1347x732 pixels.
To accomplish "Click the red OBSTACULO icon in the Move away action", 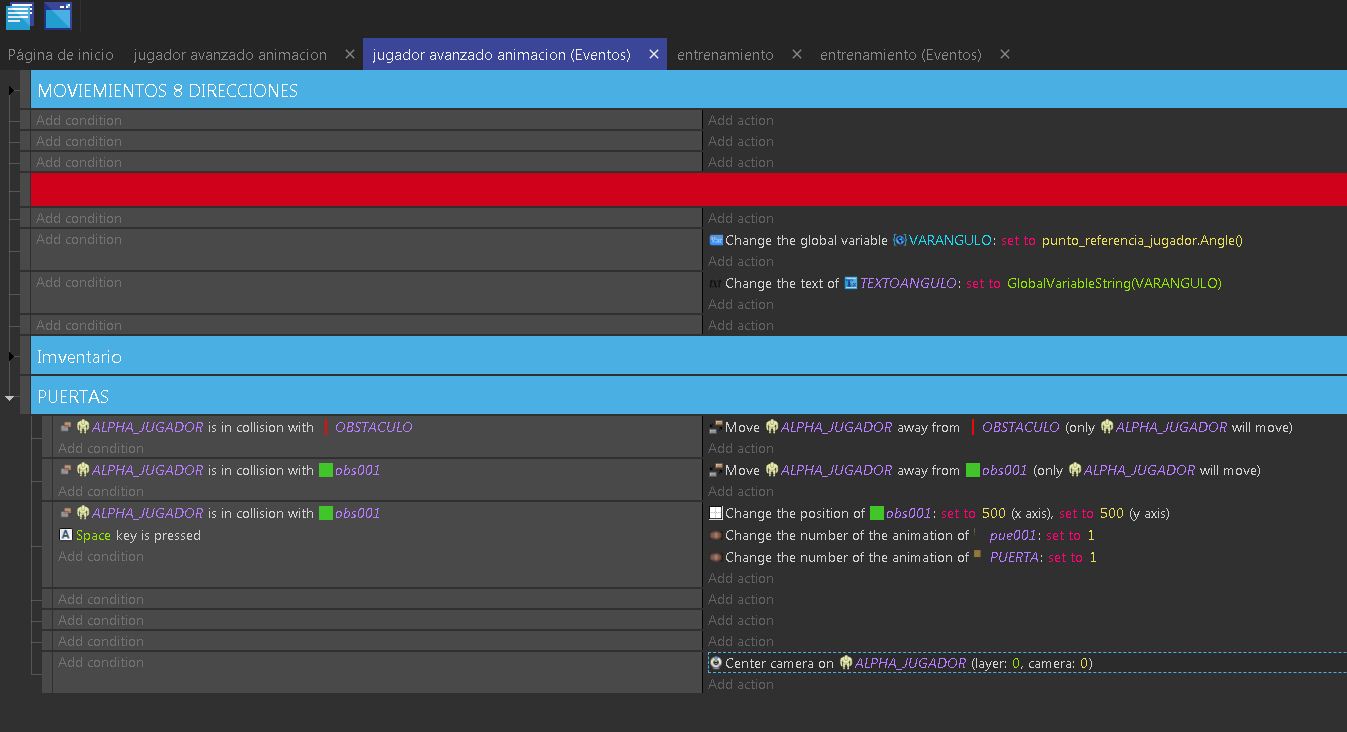I will pyautogui.click(x=973, y=427).
